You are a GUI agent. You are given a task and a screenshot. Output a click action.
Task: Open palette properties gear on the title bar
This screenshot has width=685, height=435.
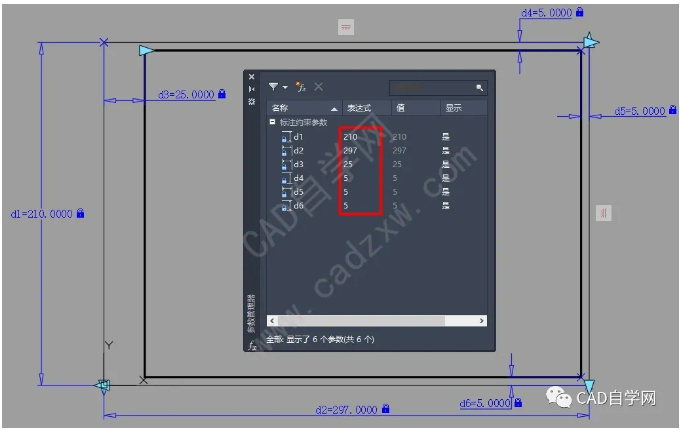point(252,101)
